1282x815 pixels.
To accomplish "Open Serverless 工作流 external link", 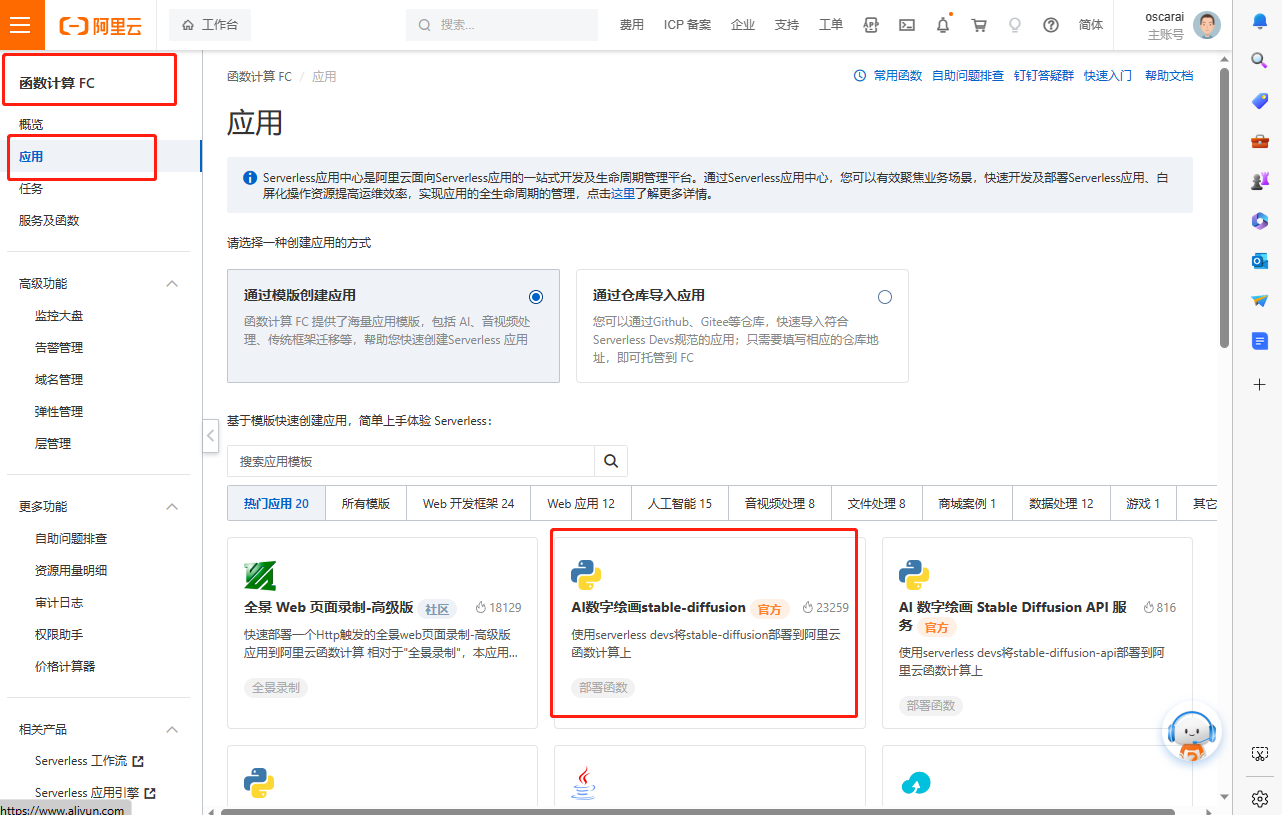I will 89,762.
